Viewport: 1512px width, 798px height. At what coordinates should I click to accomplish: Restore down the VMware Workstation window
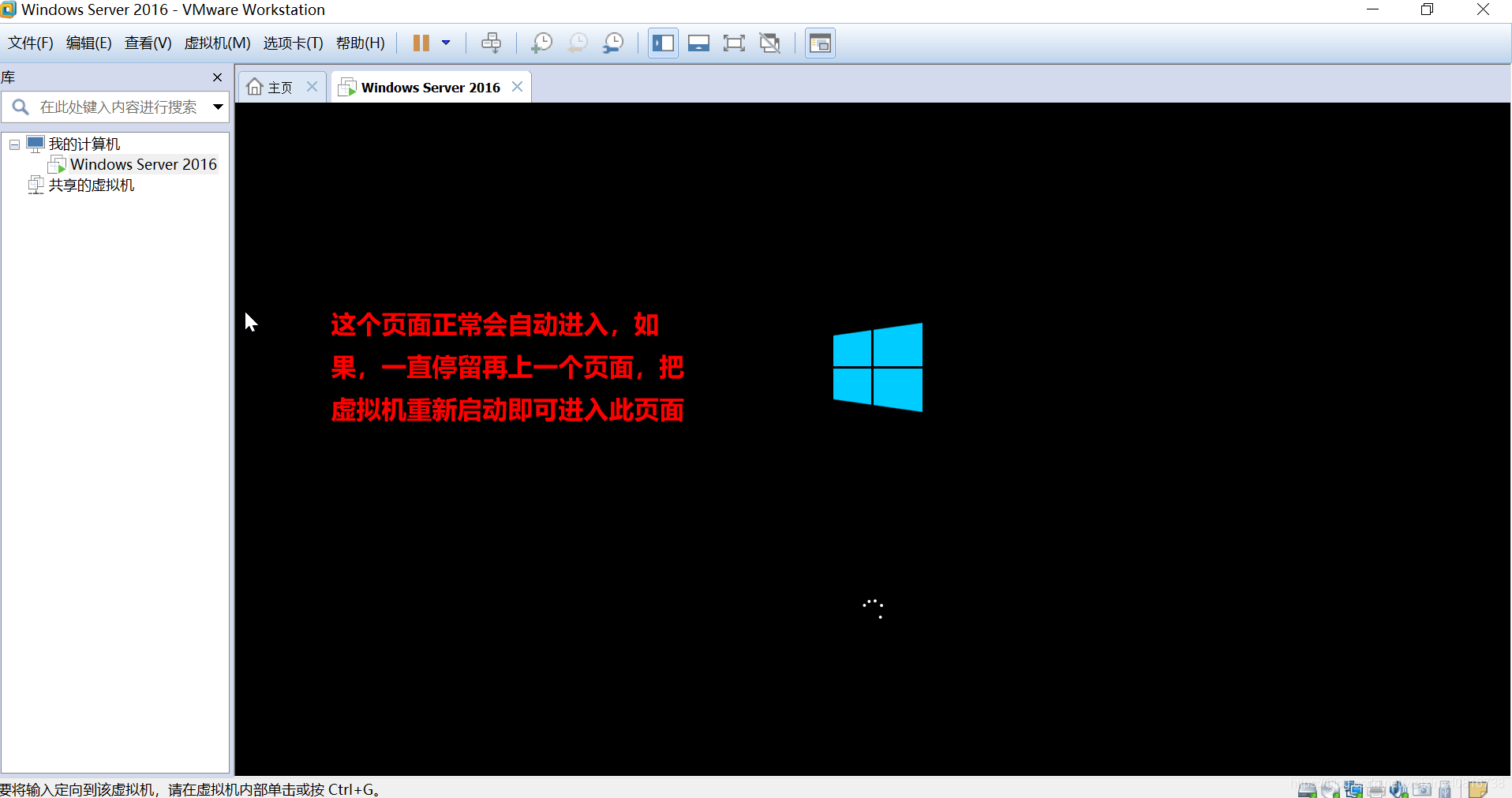coord(1427,9)
